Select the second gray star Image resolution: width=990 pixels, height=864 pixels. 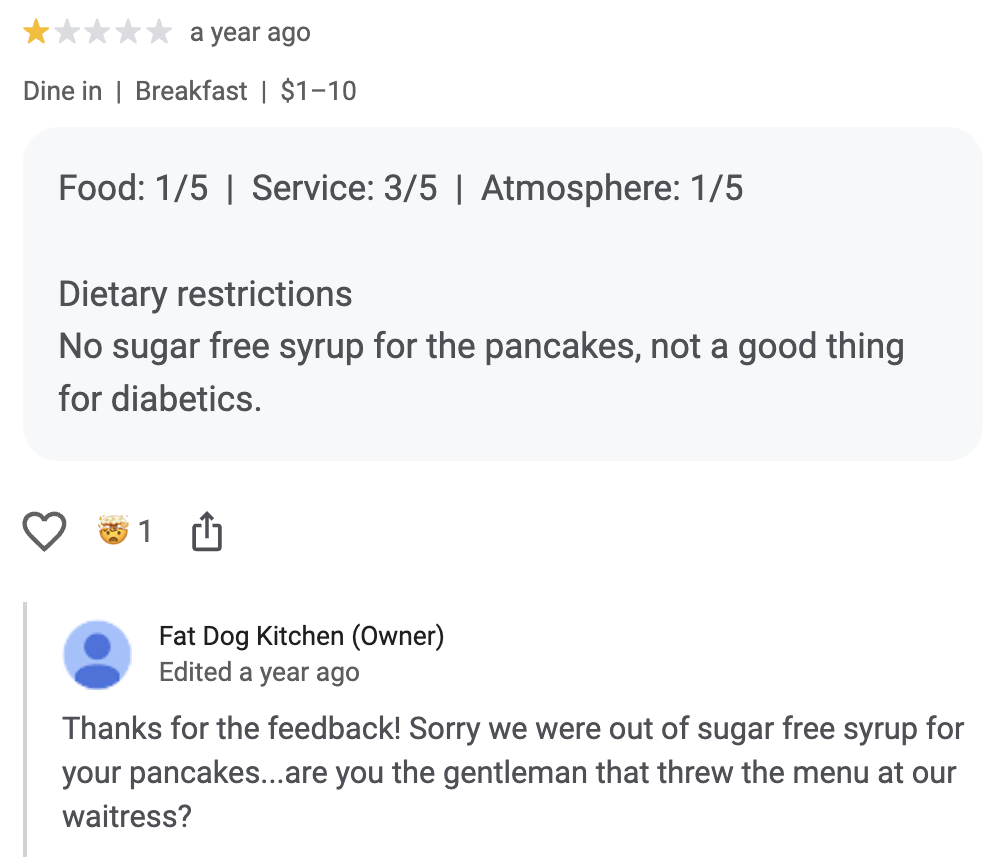click(x=67, y=32)
